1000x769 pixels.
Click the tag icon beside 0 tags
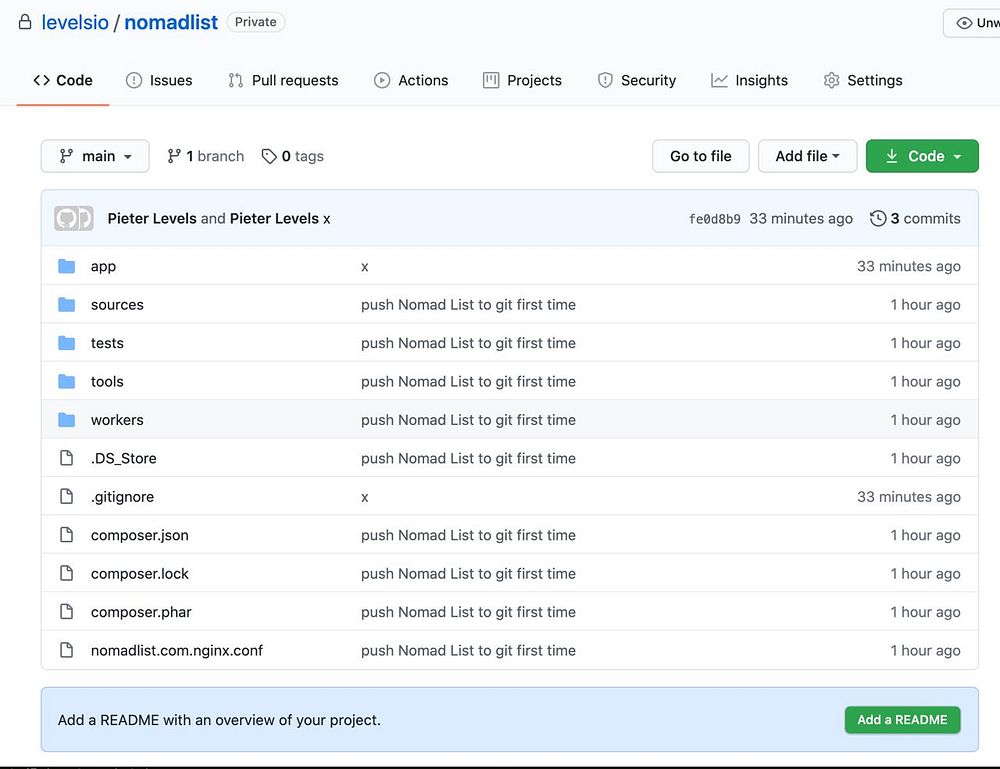269,156
